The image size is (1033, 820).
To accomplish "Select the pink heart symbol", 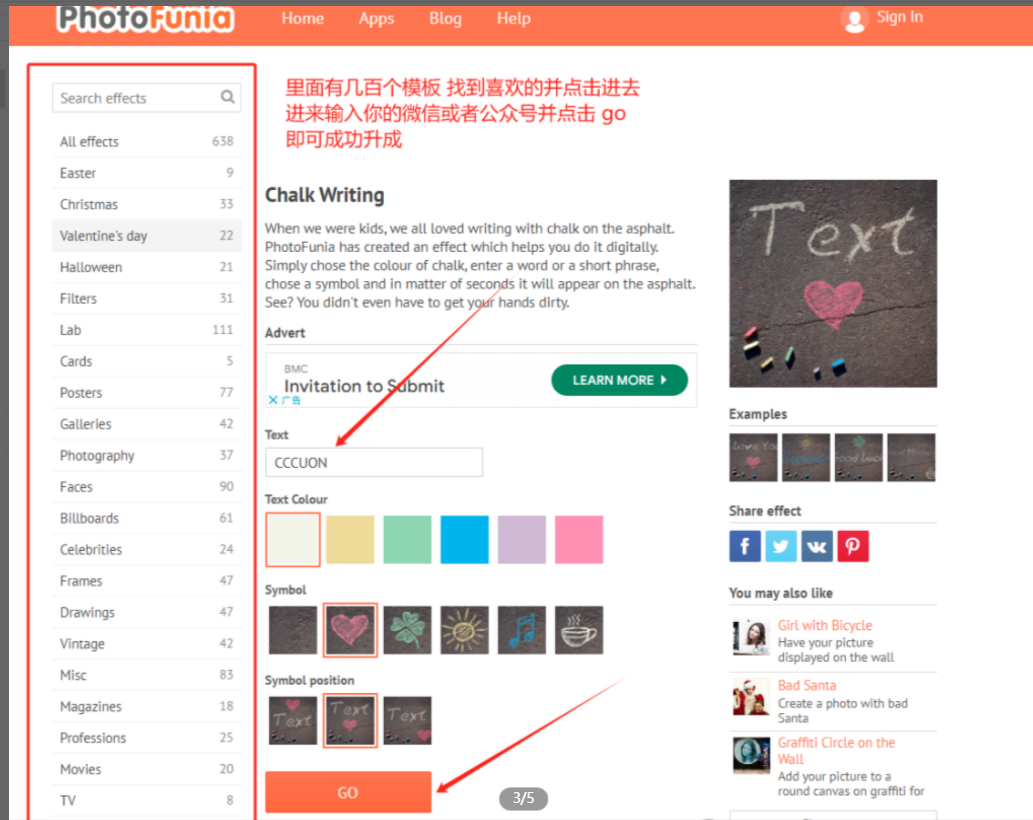I will (x=350, y=630).
